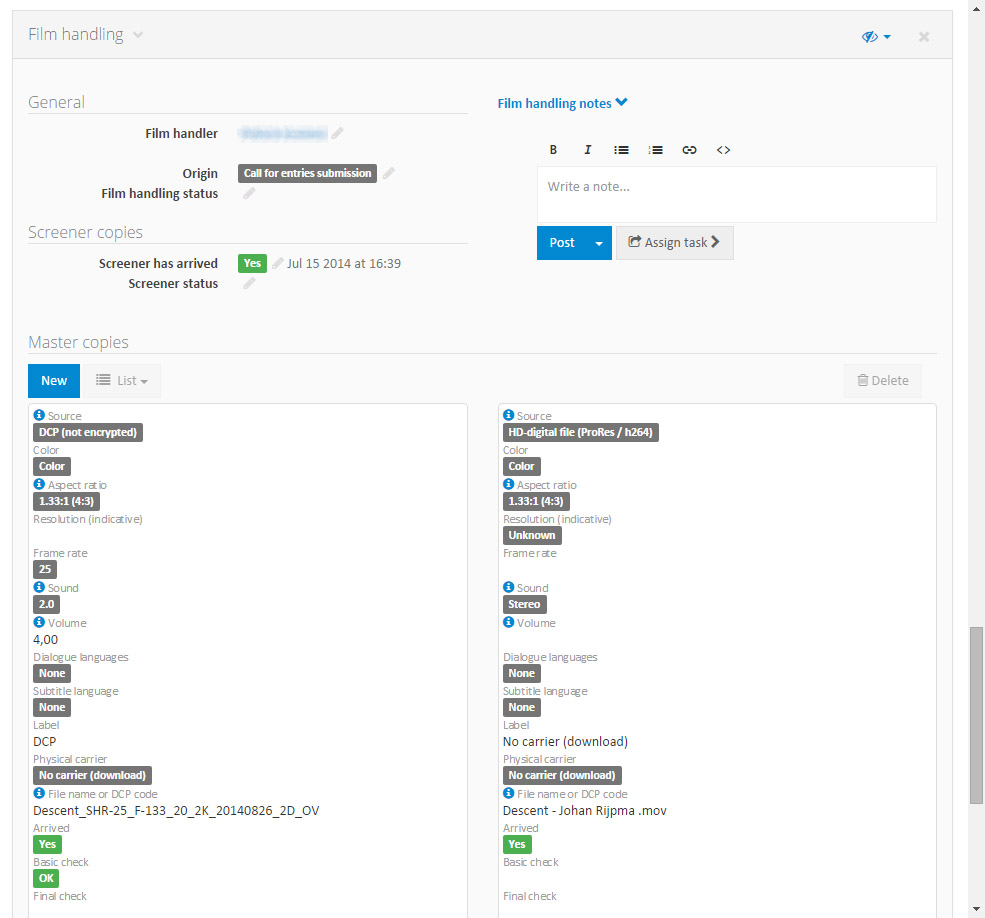Viewport: 985px width, 918px height.
Task: Click in the Write a note field
Action: [x=736, y=194]
